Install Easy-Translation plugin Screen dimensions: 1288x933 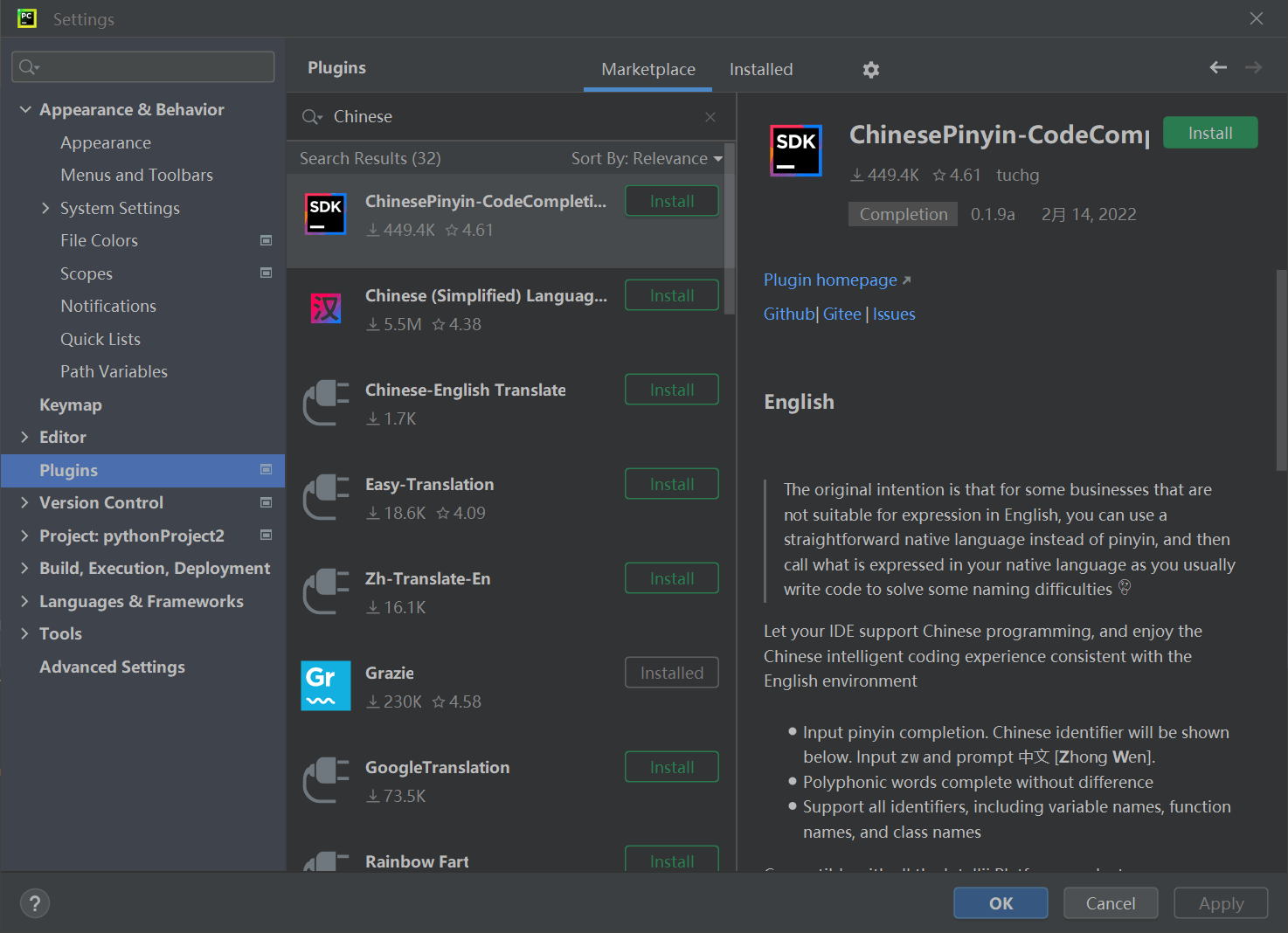coord(672,484)
